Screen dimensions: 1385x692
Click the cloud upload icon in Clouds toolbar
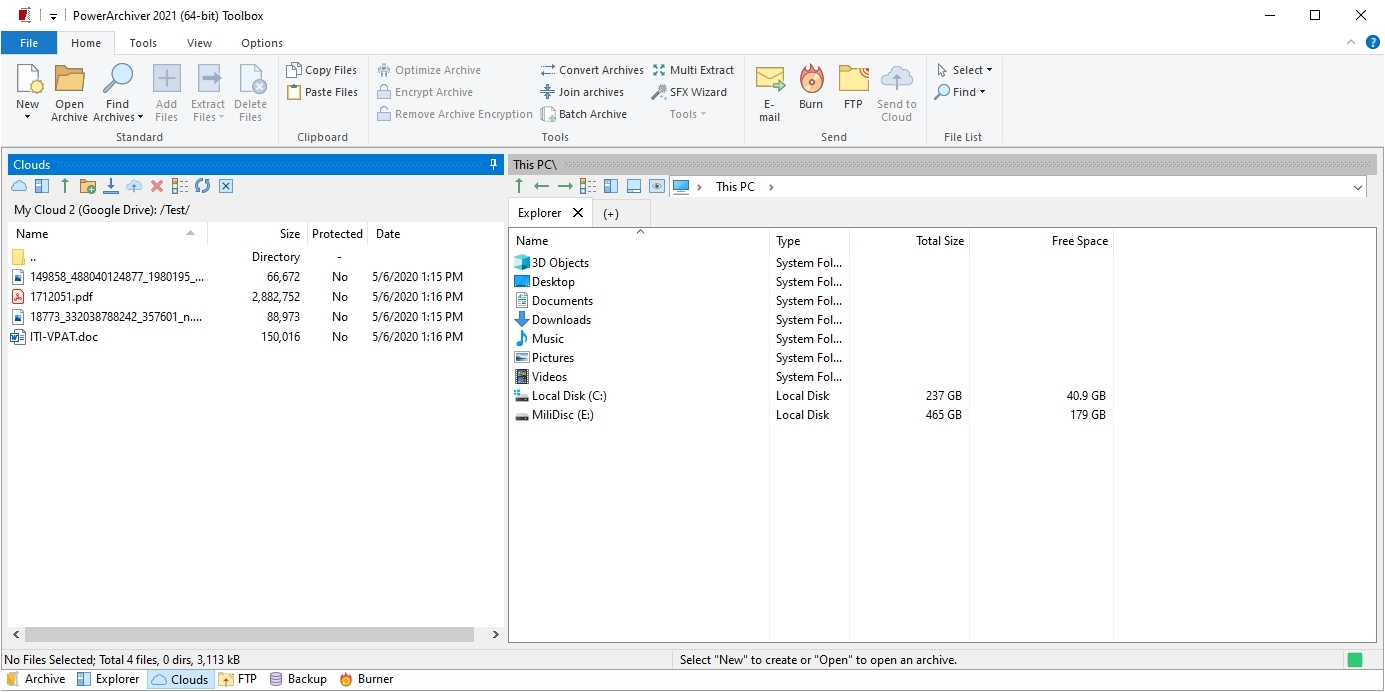(134, 186)
